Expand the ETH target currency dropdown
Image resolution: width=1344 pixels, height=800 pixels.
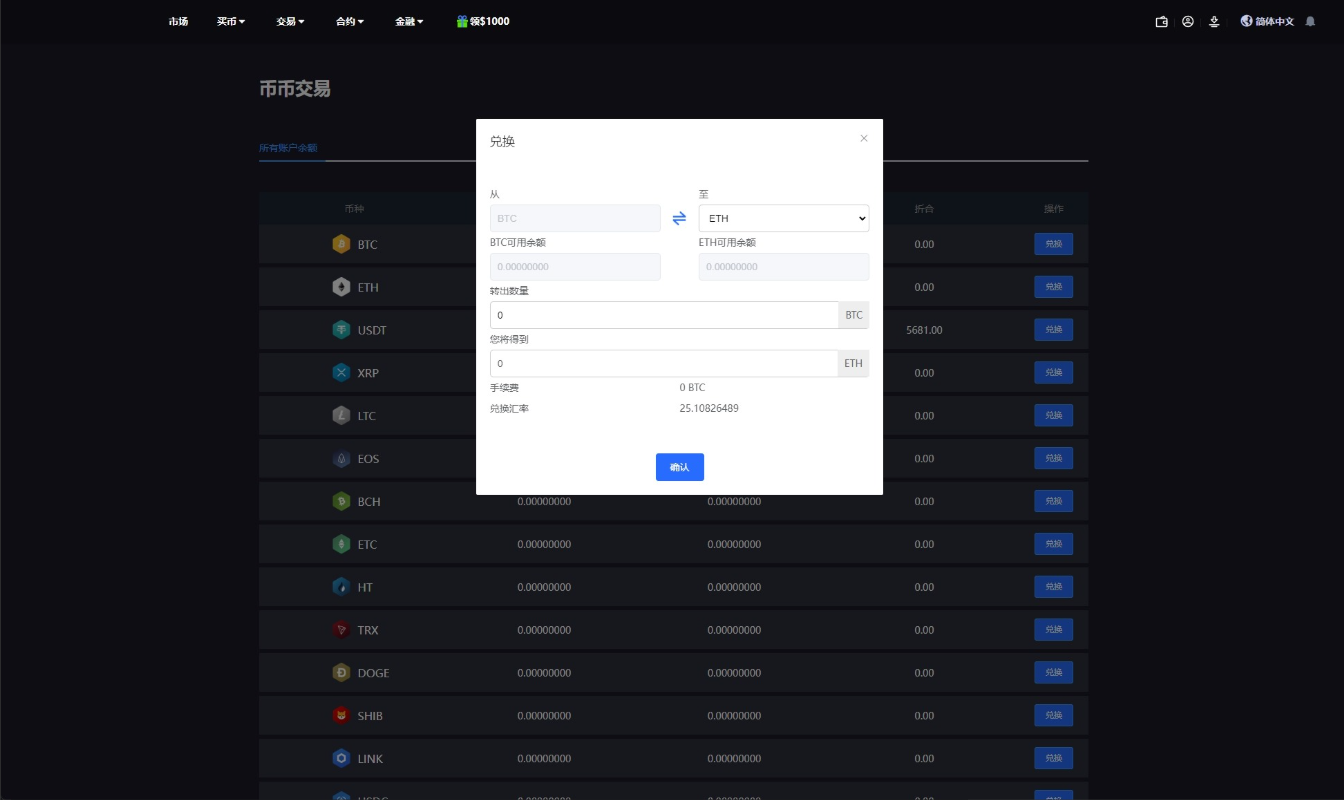[x=783, y=218]
